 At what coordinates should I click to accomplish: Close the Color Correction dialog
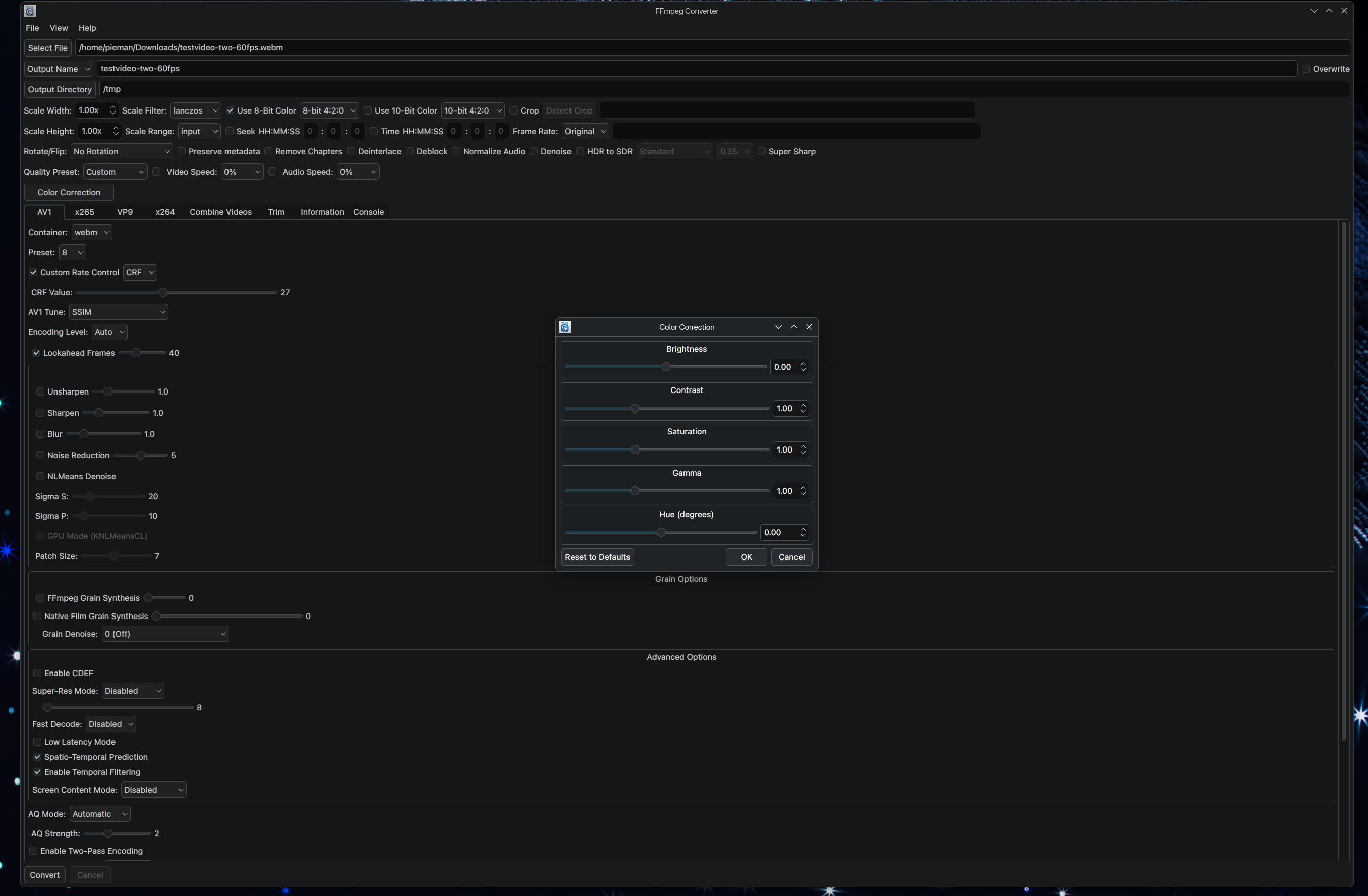pos(809,327)
